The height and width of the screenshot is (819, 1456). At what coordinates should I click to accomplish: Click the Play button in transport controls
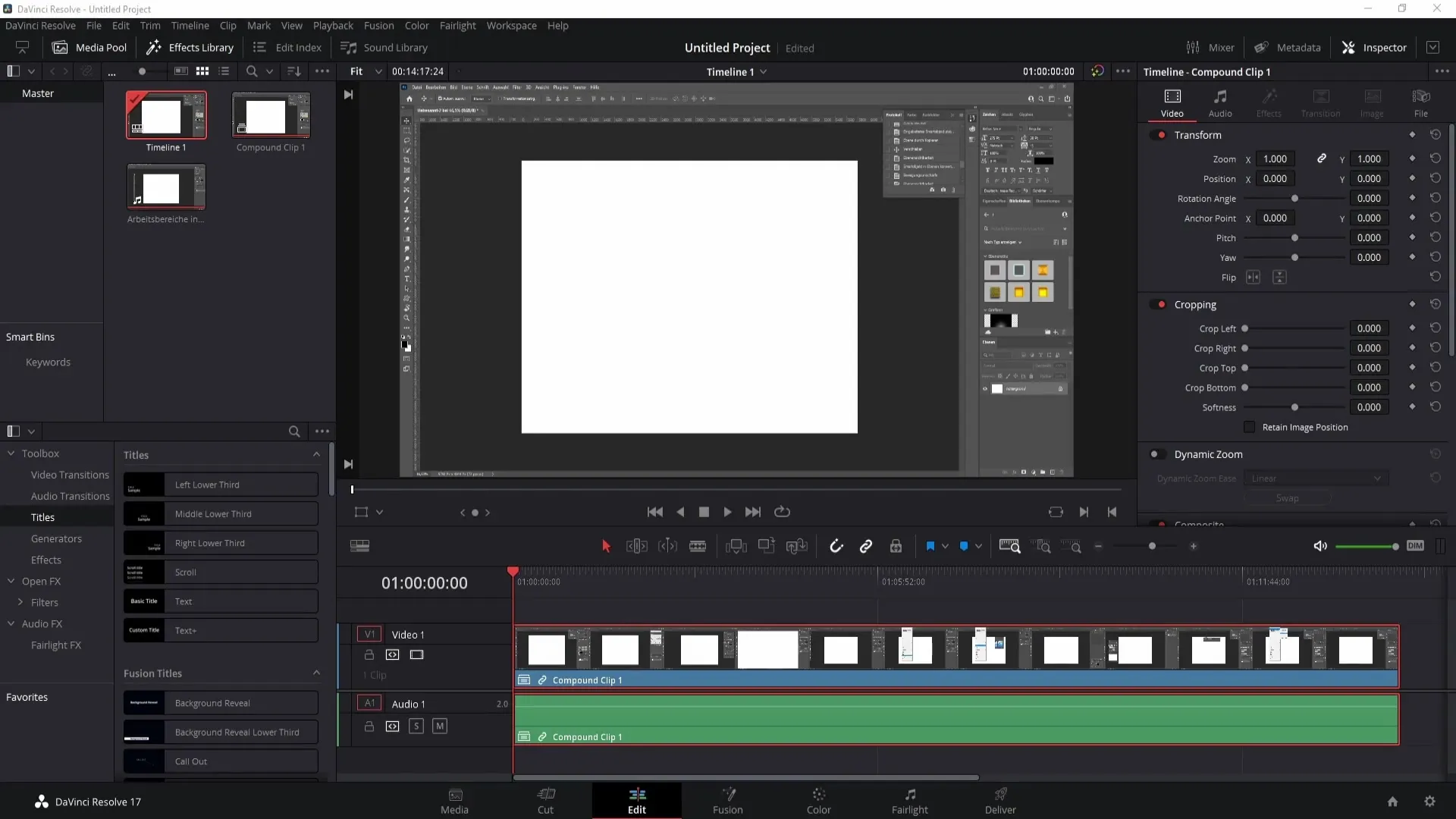tap(728, 511)
